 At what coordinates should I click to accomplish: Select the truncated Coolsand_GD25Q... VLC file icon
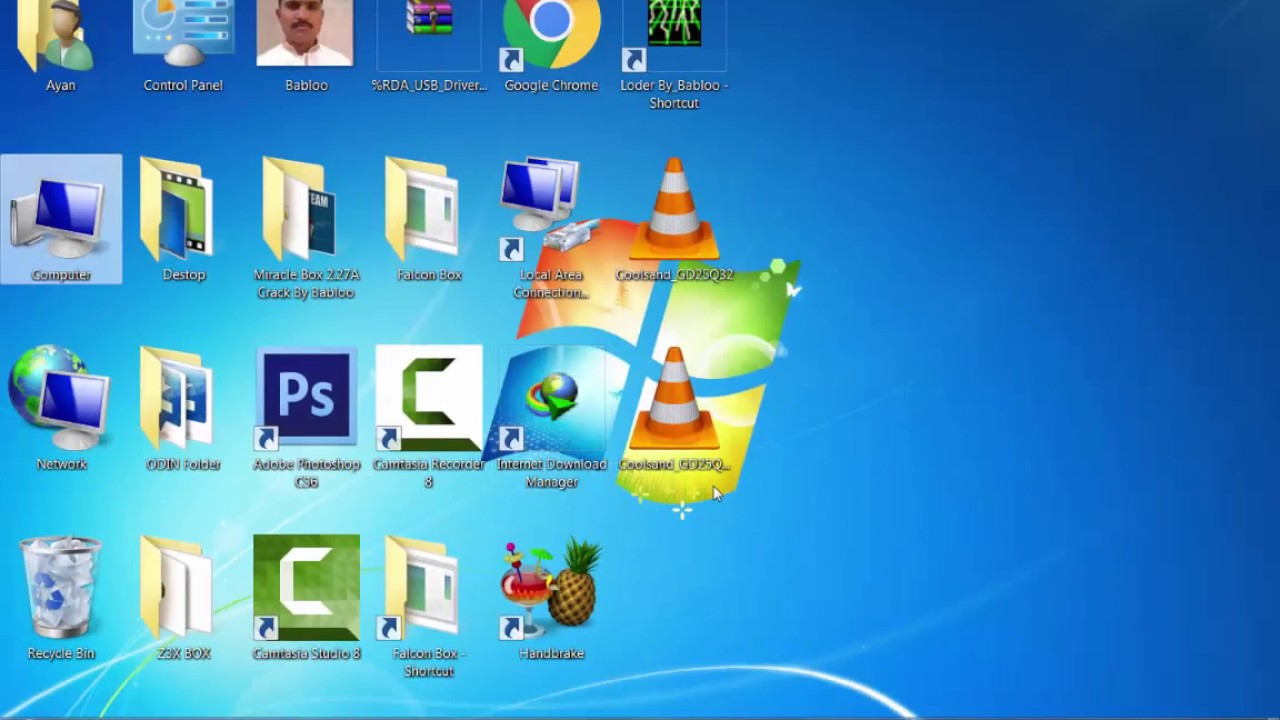click(674, 398)
